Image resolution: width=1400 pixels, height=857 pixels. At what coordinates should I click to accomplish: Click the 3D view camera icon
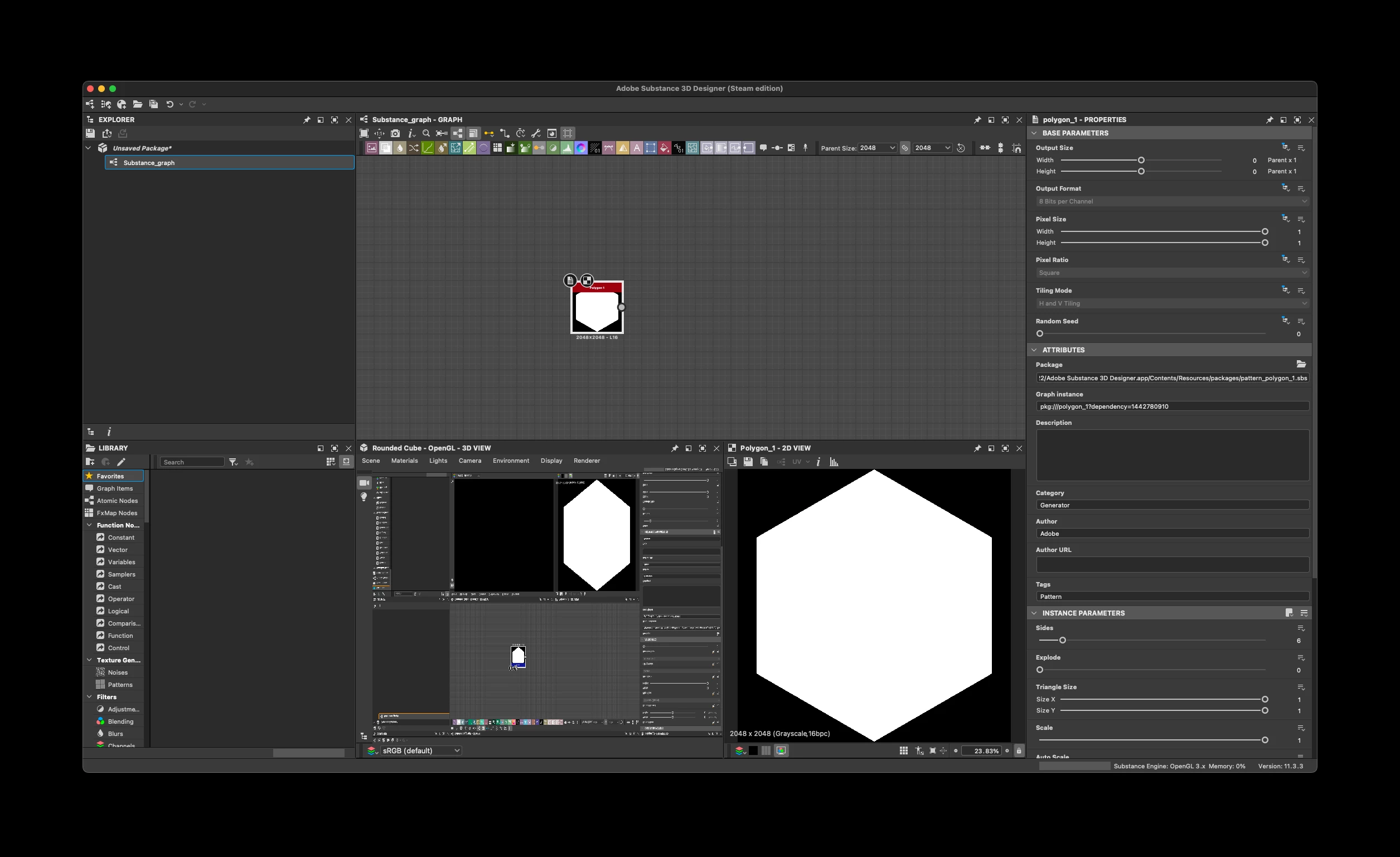pos(364,483)
